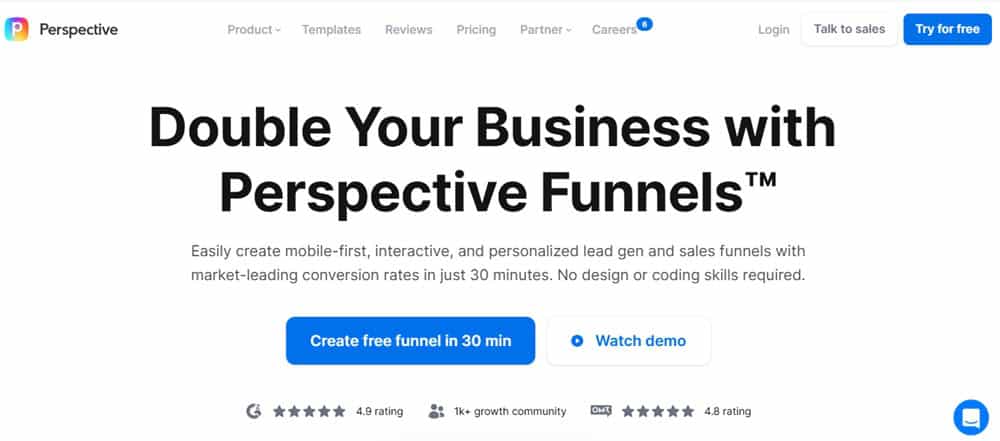Image resolution: width=1000 pixels, height=441 pixels.
Task: Click the Careers notification badge
Action: pyautogui.click(x=645, y=24)
